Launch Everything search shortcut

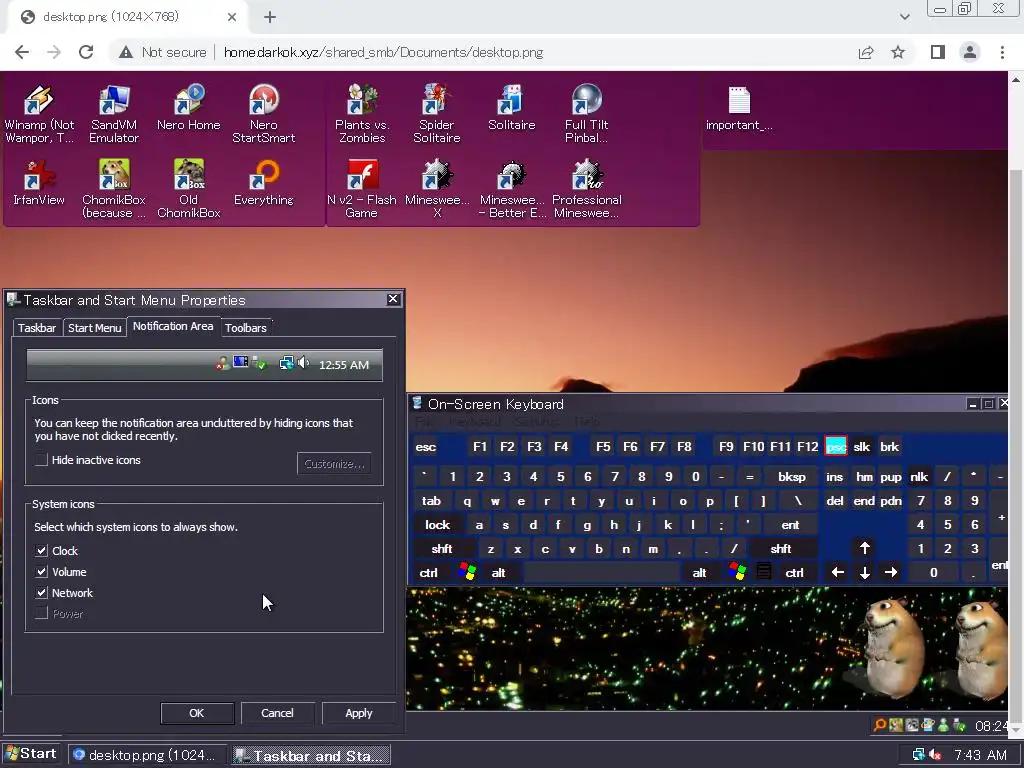[x=264, y=183]
